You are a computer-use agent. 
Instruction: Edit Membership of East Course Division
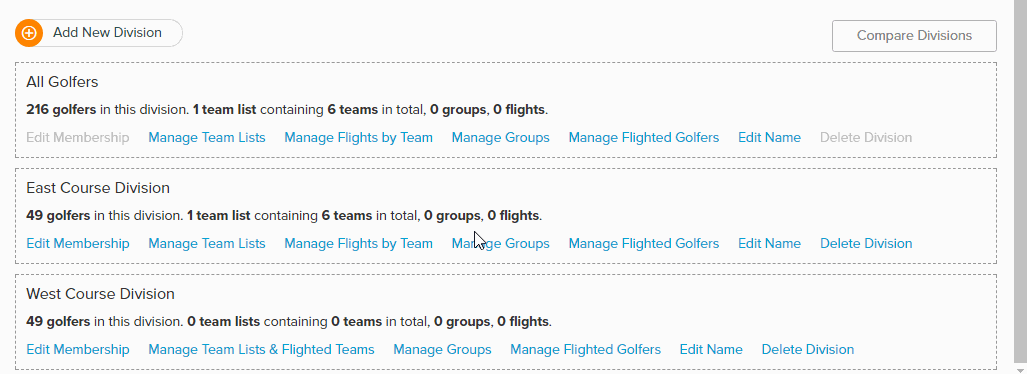78,244
